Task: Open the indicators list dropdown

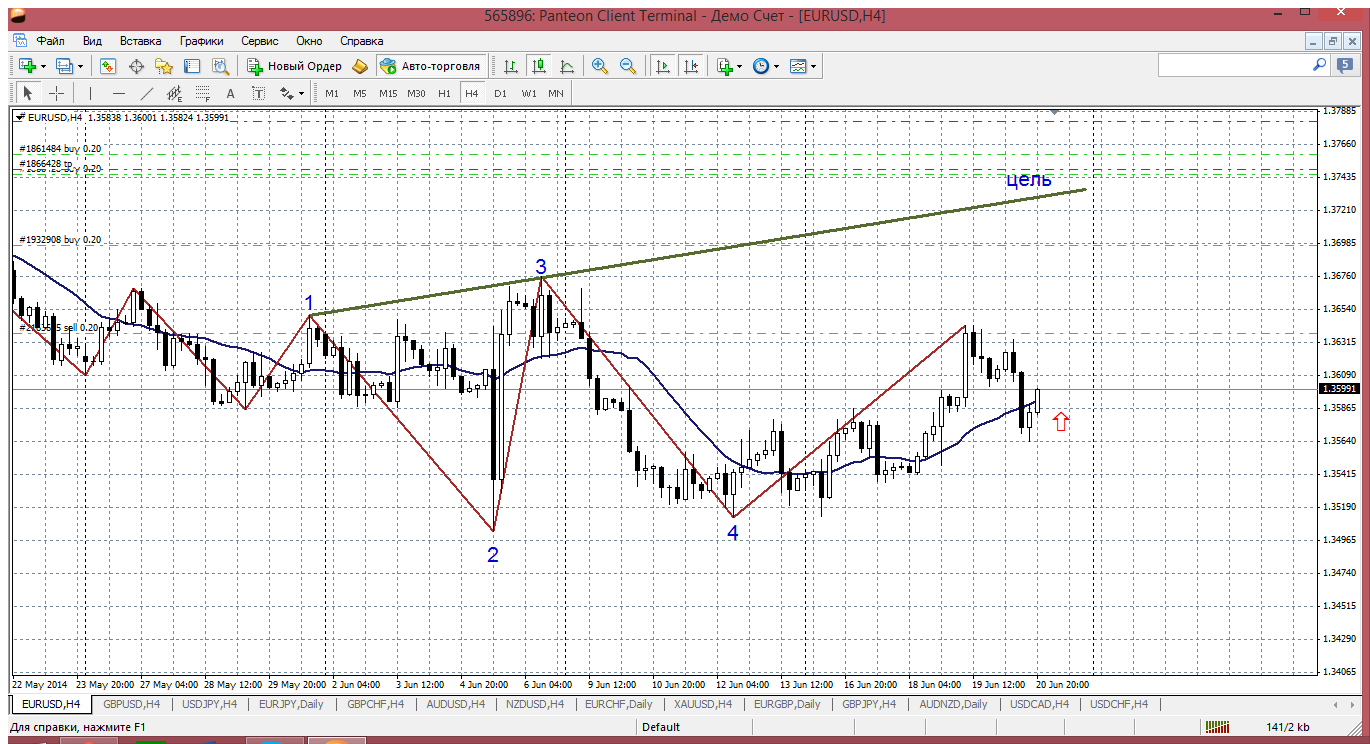Action: 739,66
